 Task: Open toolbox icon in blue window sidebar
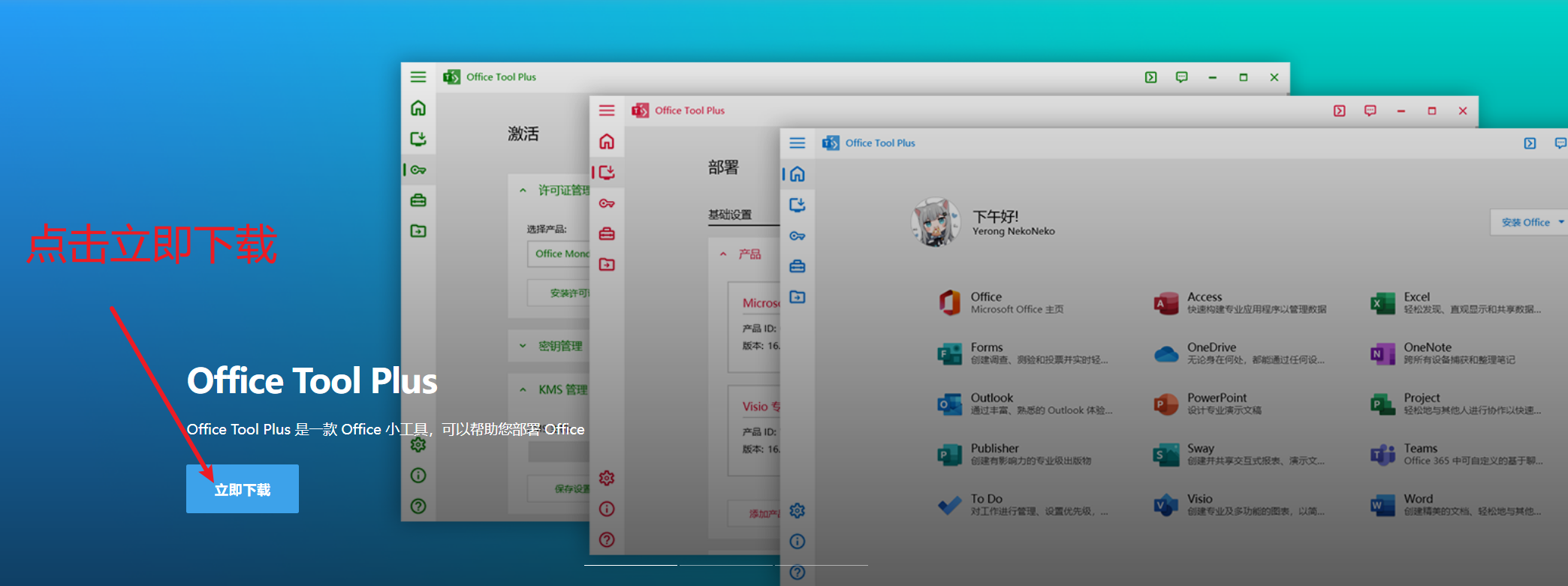click(798, 266)
